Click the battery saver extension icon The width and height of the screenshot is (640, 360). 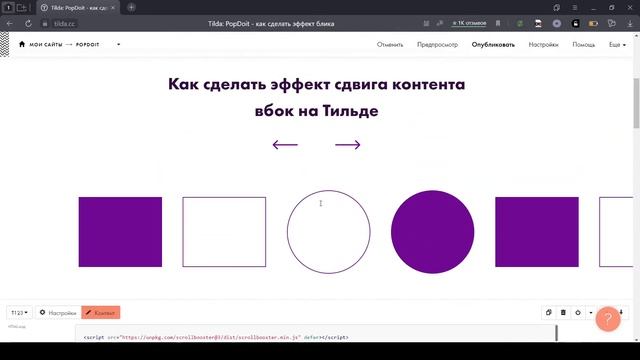pyautogui.click(x=593, y=24)
